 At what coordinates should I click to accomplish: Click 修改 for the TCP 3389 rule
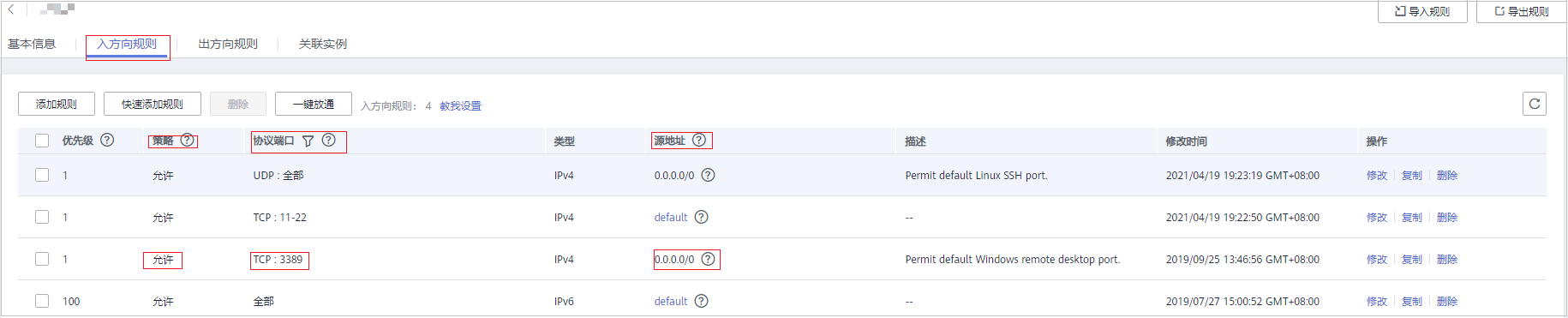(x=1376, y=259)
